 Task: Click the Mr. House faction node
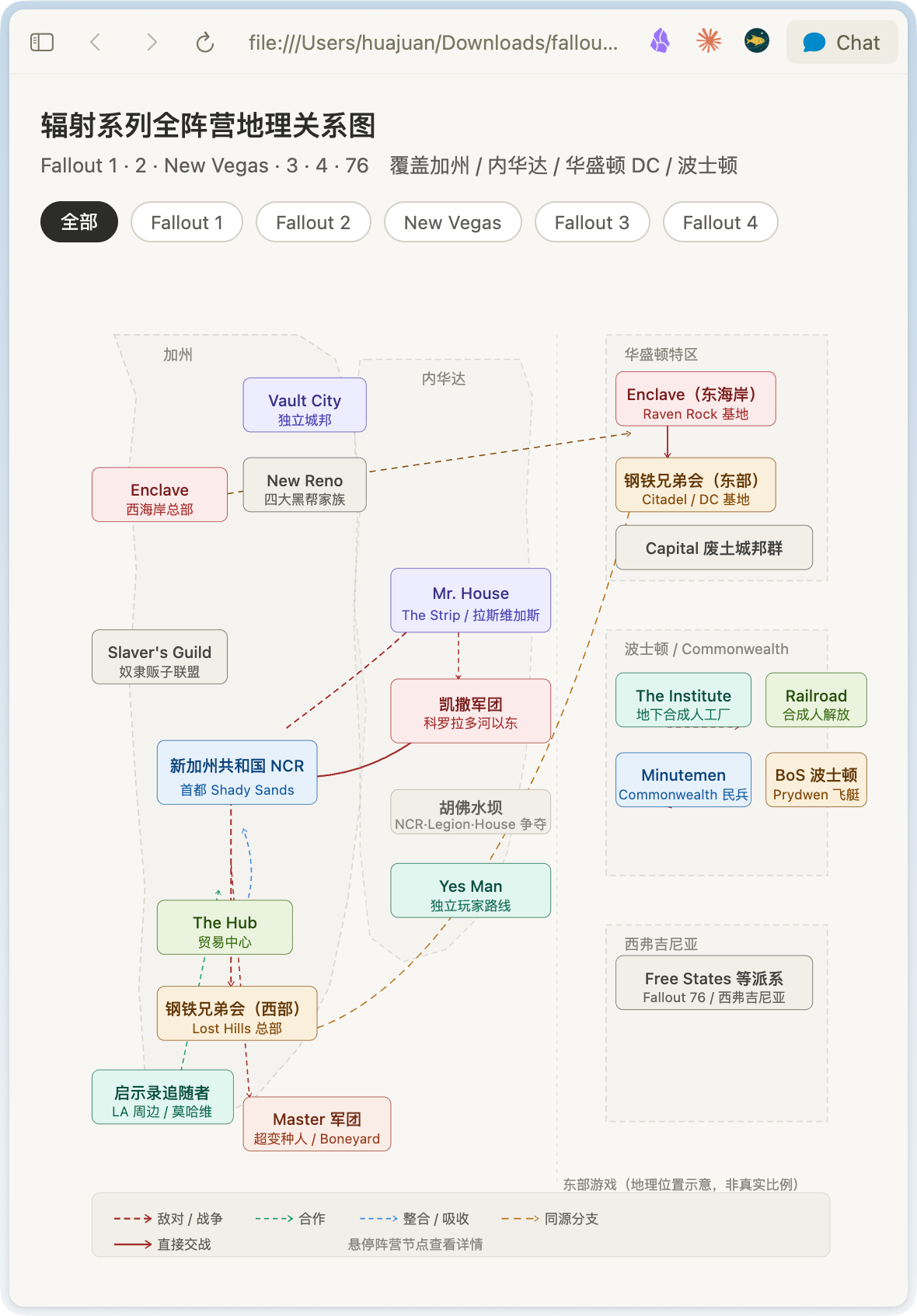click(470, 601)
